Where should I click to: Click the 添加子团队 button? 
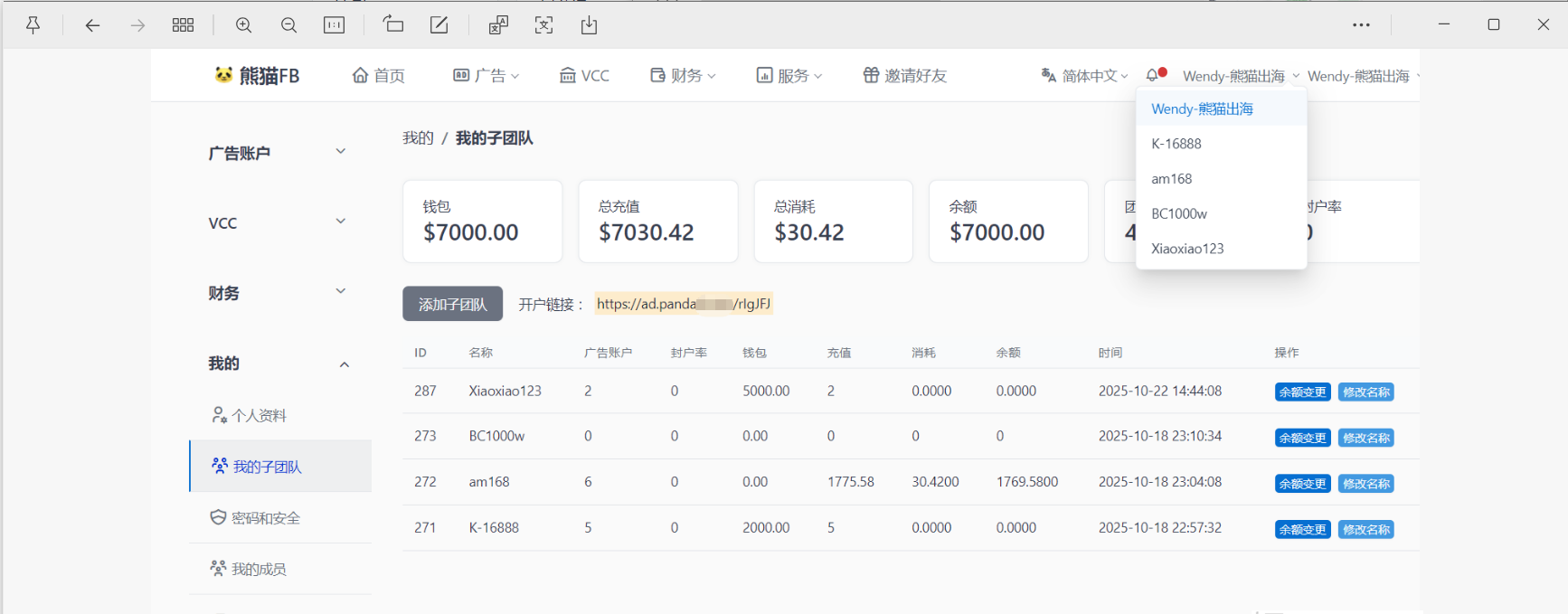click(x=452, y=305)
